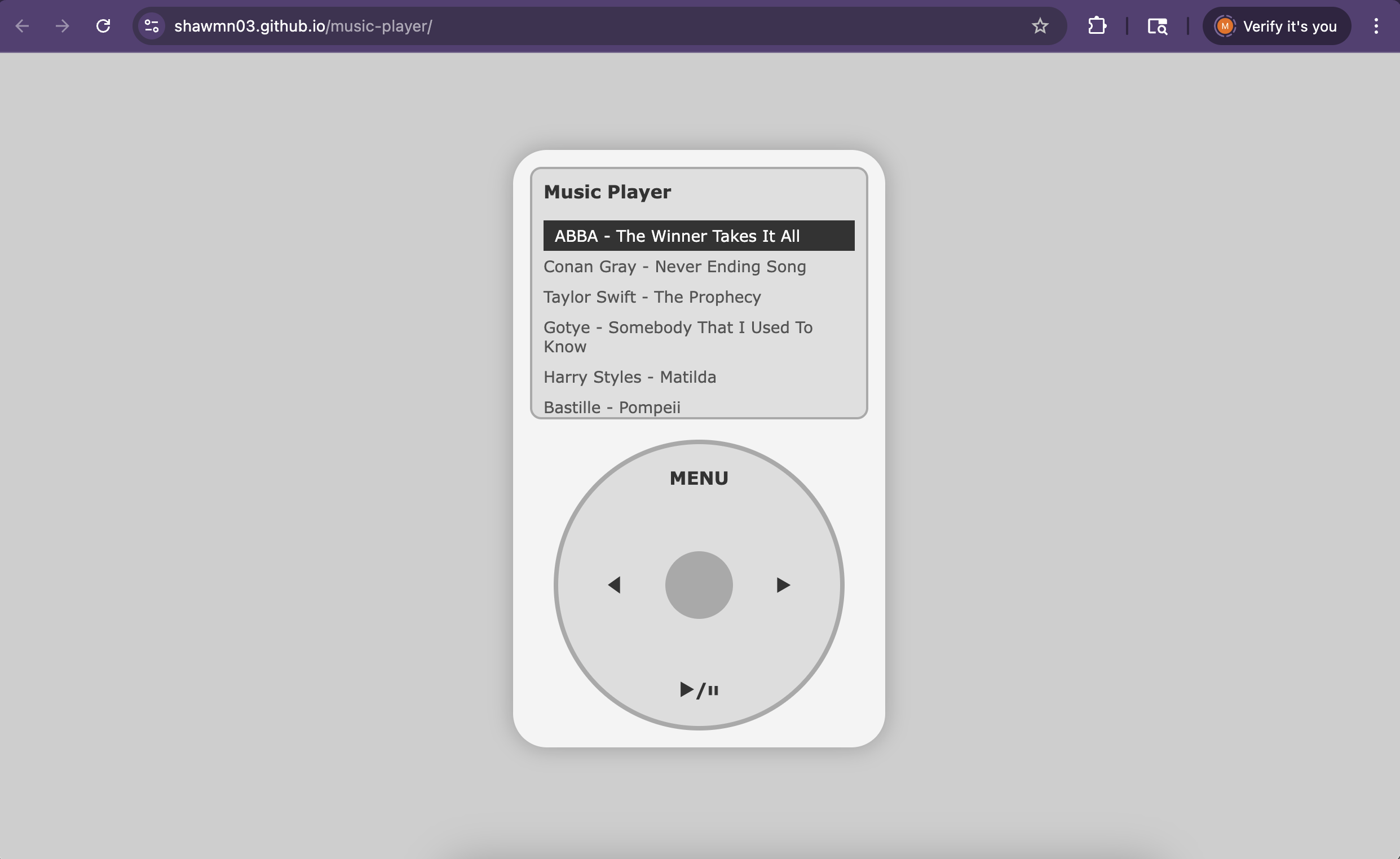This screenshot has width=1400, height=859.
Task: Click the browser back arrow
Action: pos(22,26)
